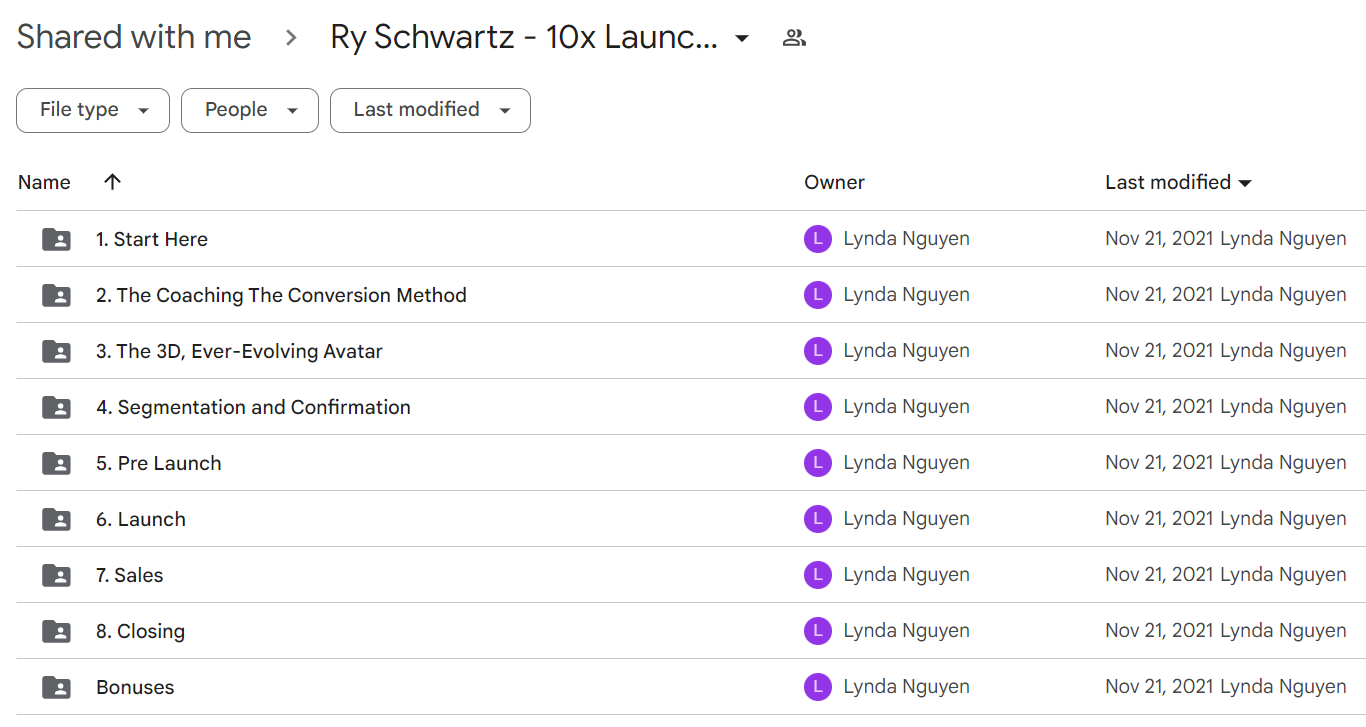Click the Nov 21, 2021 date in the 8. Closing row
This screenshot has height=727, width=1366.
click(x=1159, y=631)
